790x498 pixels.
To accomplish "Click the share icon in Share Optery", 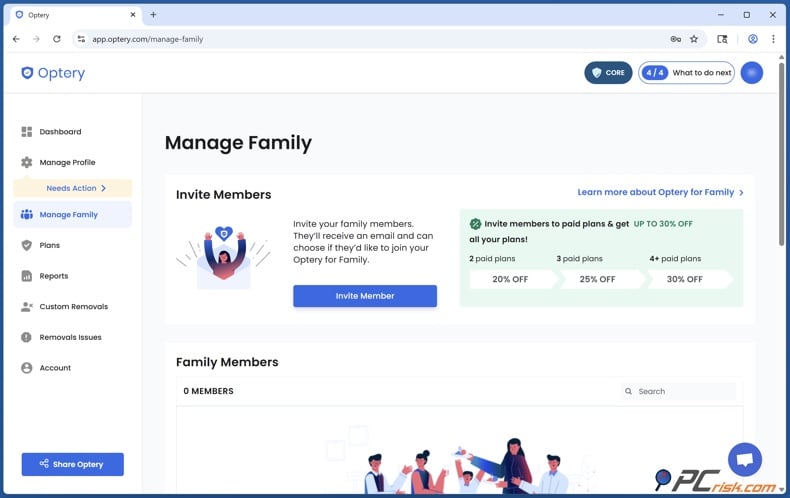I will pos(44,463).
